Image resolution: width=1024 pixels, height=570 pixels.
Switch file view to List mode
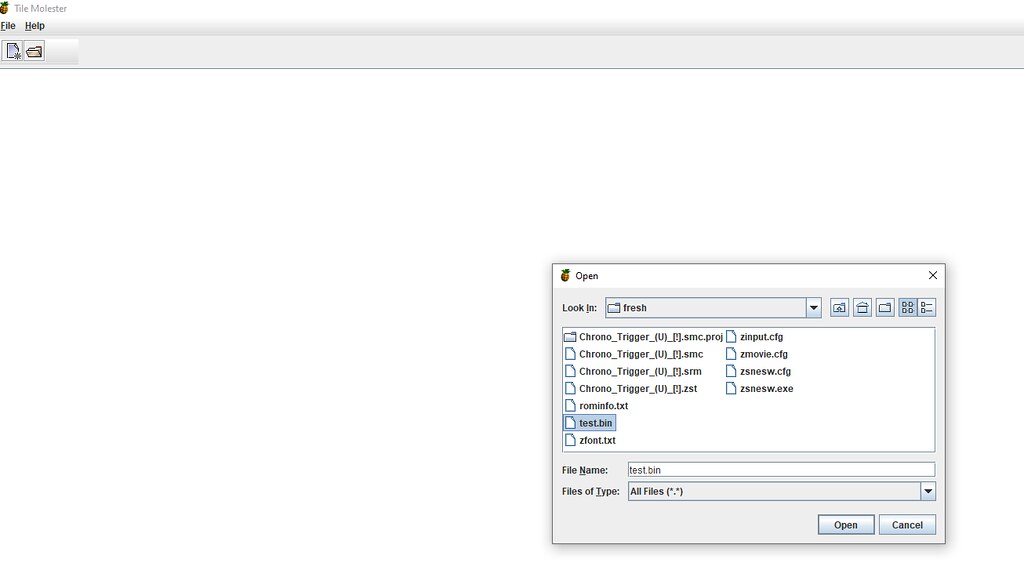907,308
